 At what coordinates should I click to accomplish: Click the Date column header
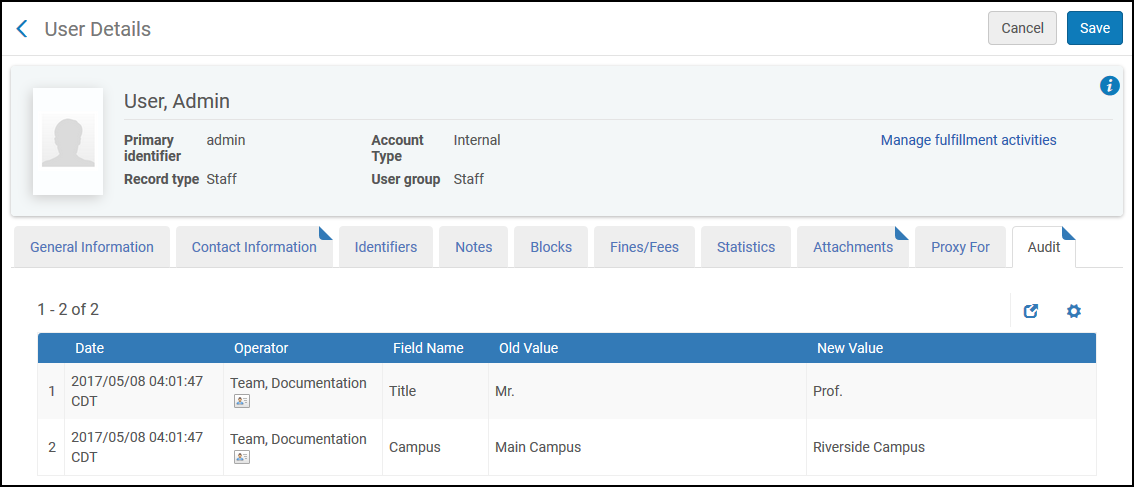89,348
